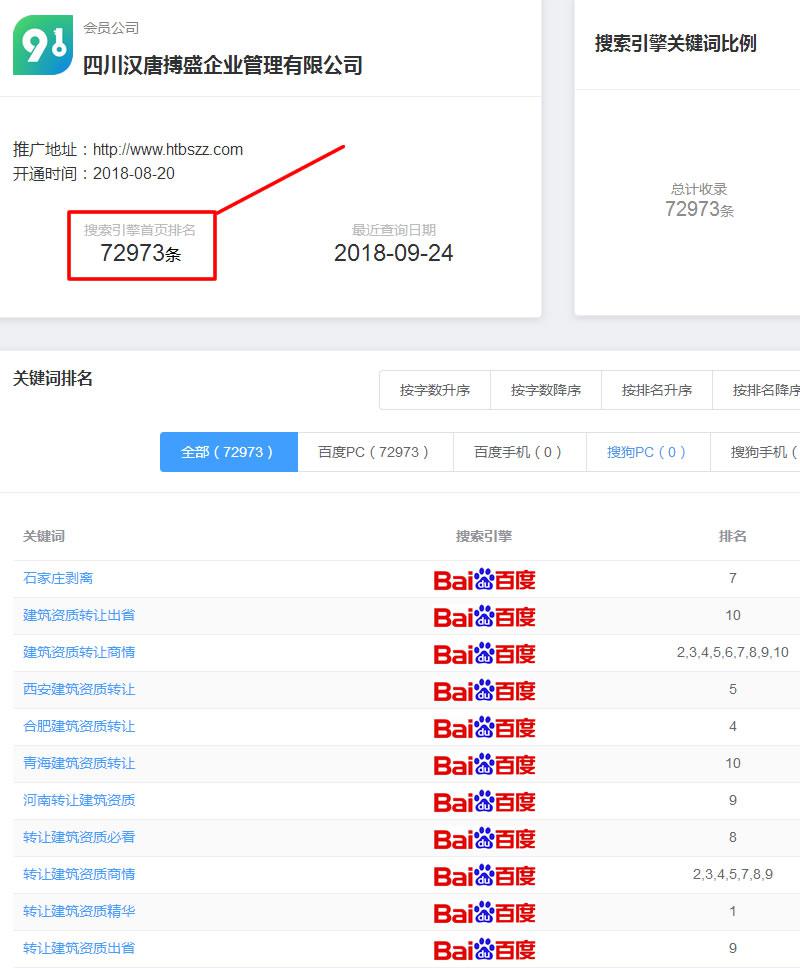
Task: Open keyword link 转让建筑资质必看
Action: point(79,837)
